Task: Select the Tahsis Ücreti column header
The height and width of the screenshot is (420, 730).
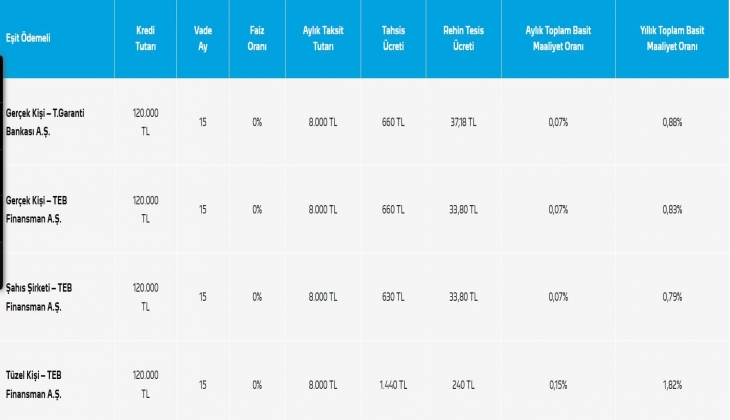Action: click(393, 38)
